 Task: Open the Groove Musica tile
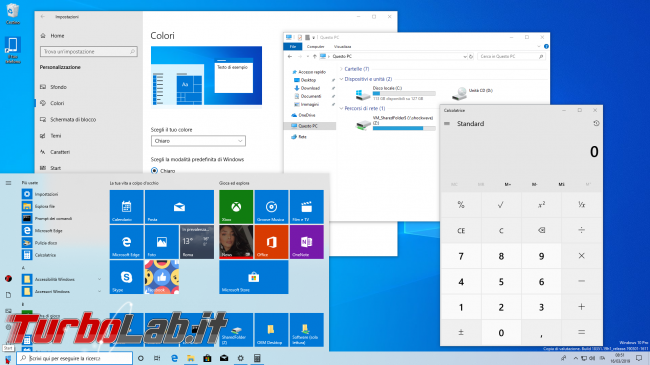coord(271,207)
